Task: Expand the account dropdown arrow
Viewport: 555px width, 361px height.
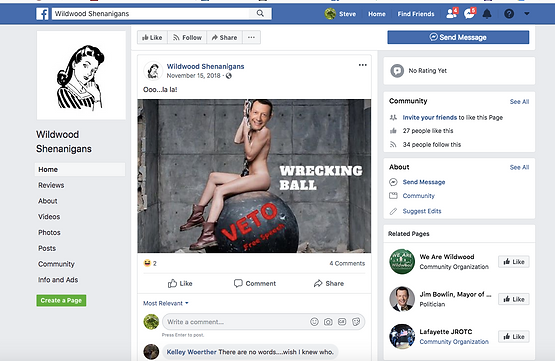Action: click(527, 14)
